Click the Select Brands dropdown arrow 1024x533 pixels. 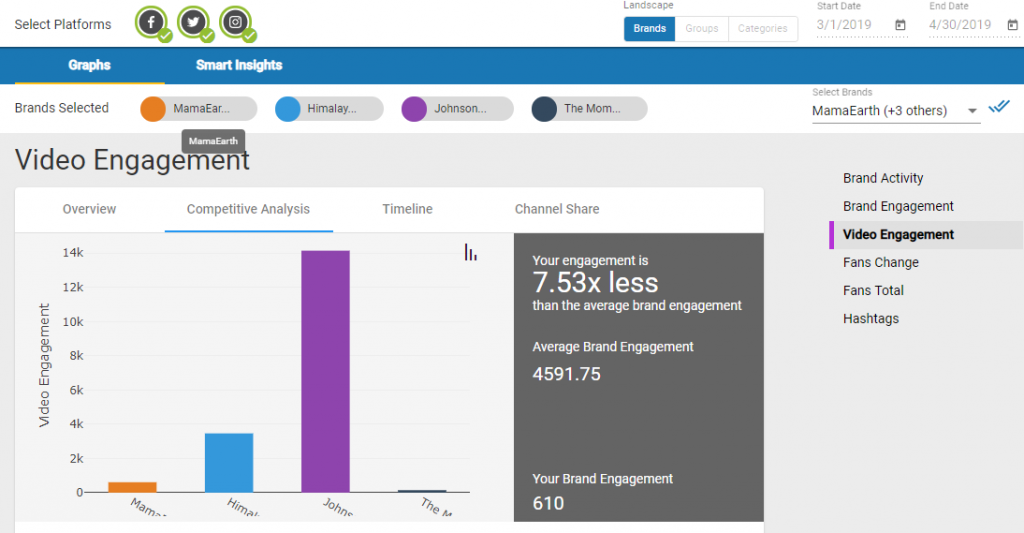(972, 111)
